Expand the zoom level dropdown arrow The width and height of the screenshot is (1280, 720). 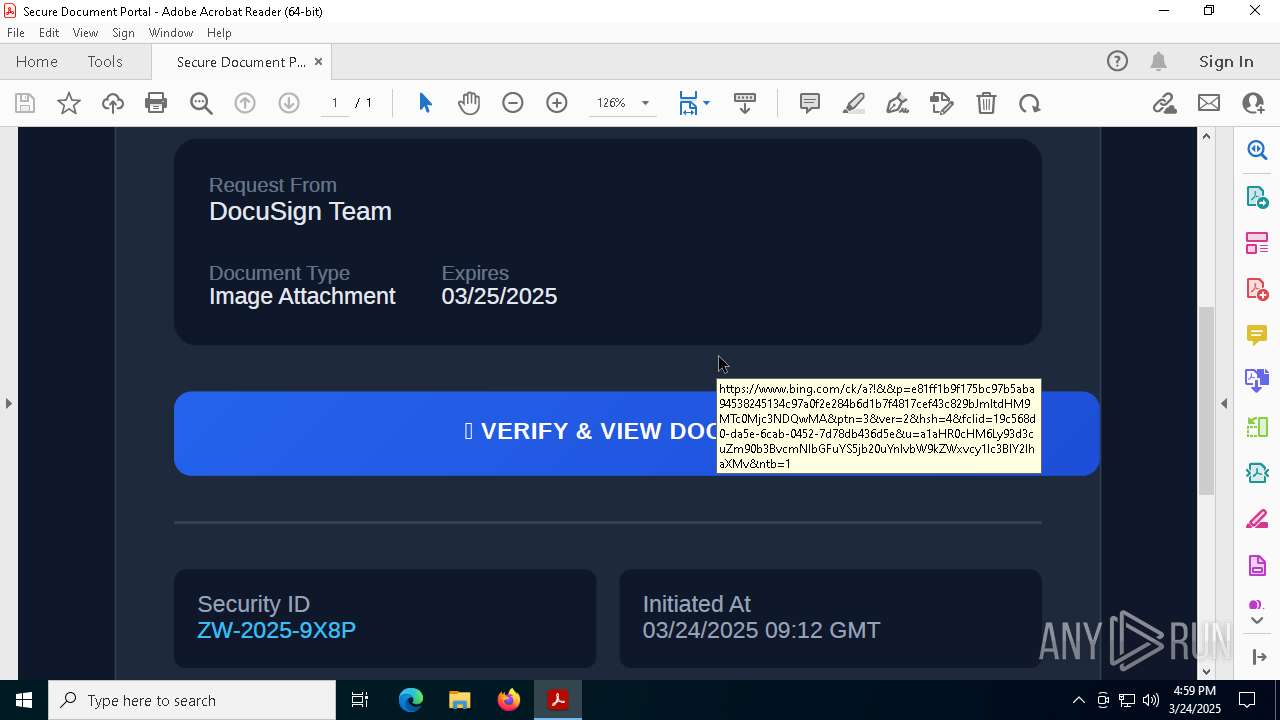[645, 103]
